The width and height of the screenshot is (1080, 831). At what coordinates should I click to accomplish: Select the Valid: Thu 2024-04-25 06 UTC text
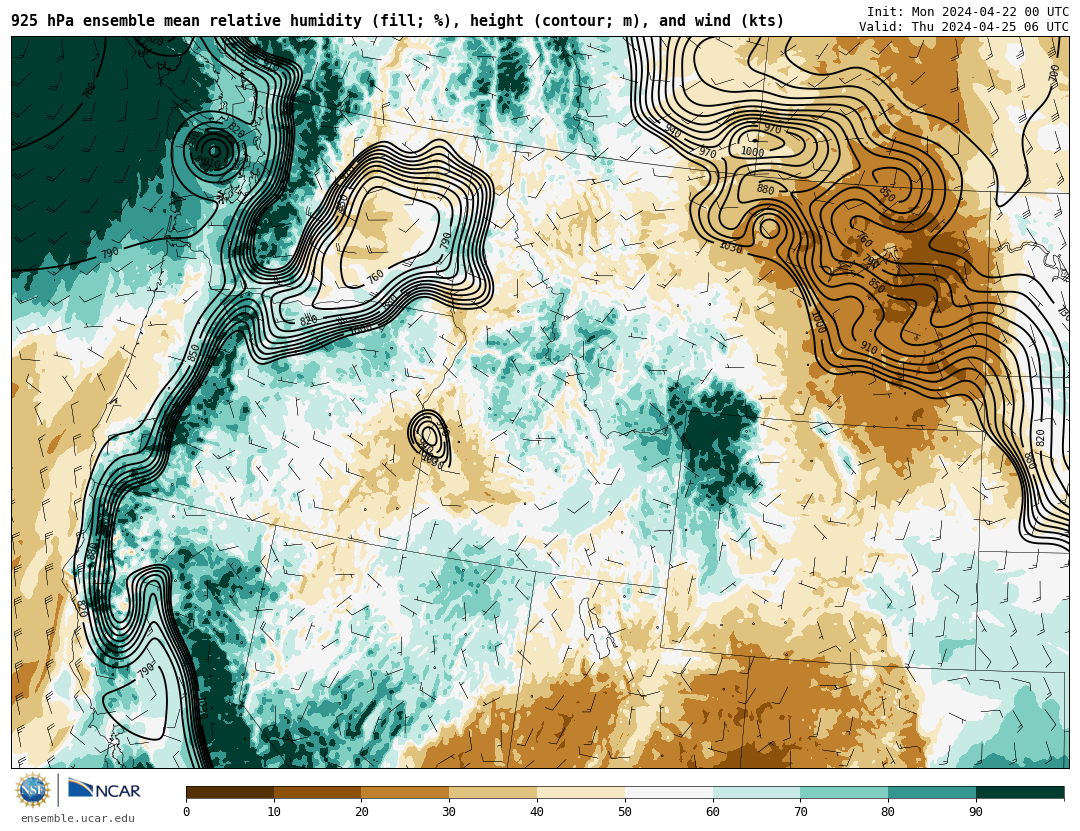pyautogui.click(x=964, y=27)
